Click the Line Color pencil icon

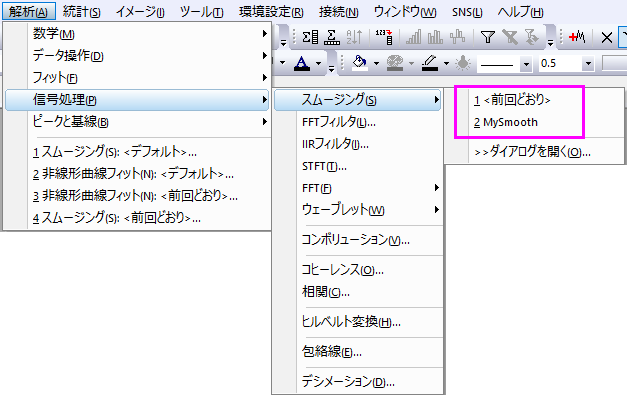point(430,63)
